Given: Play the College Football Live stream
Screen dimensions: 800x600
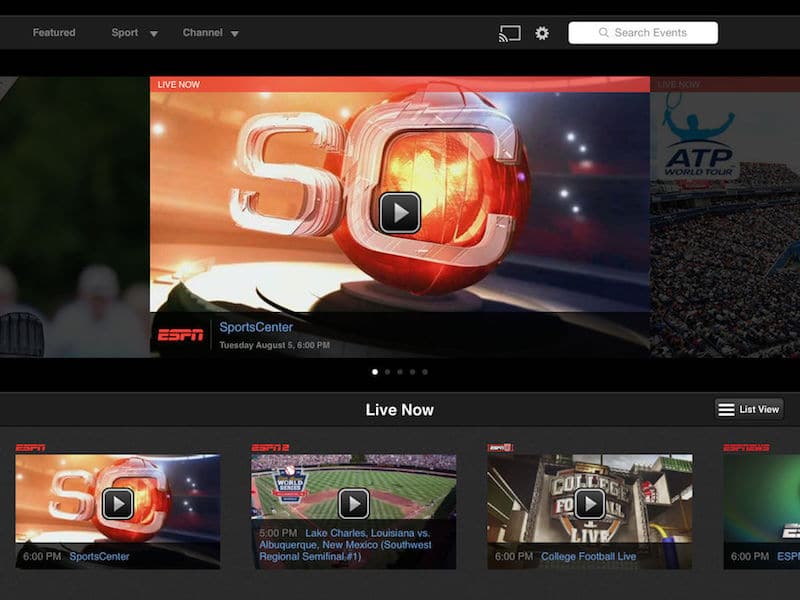Looking at the screenshot, I should coord(590,503).
